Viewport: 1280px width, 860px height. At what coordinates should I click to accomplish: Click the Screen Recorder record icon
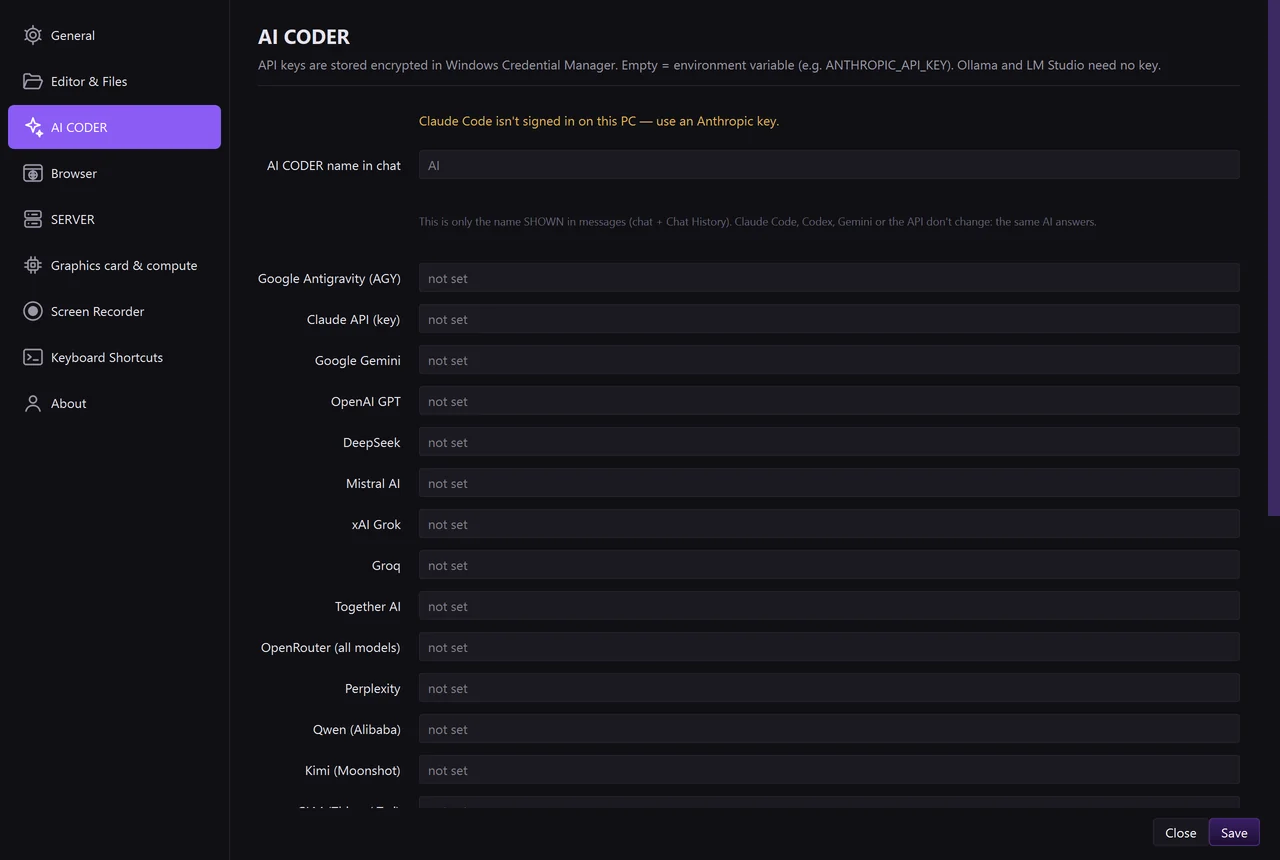coord(33,311)
